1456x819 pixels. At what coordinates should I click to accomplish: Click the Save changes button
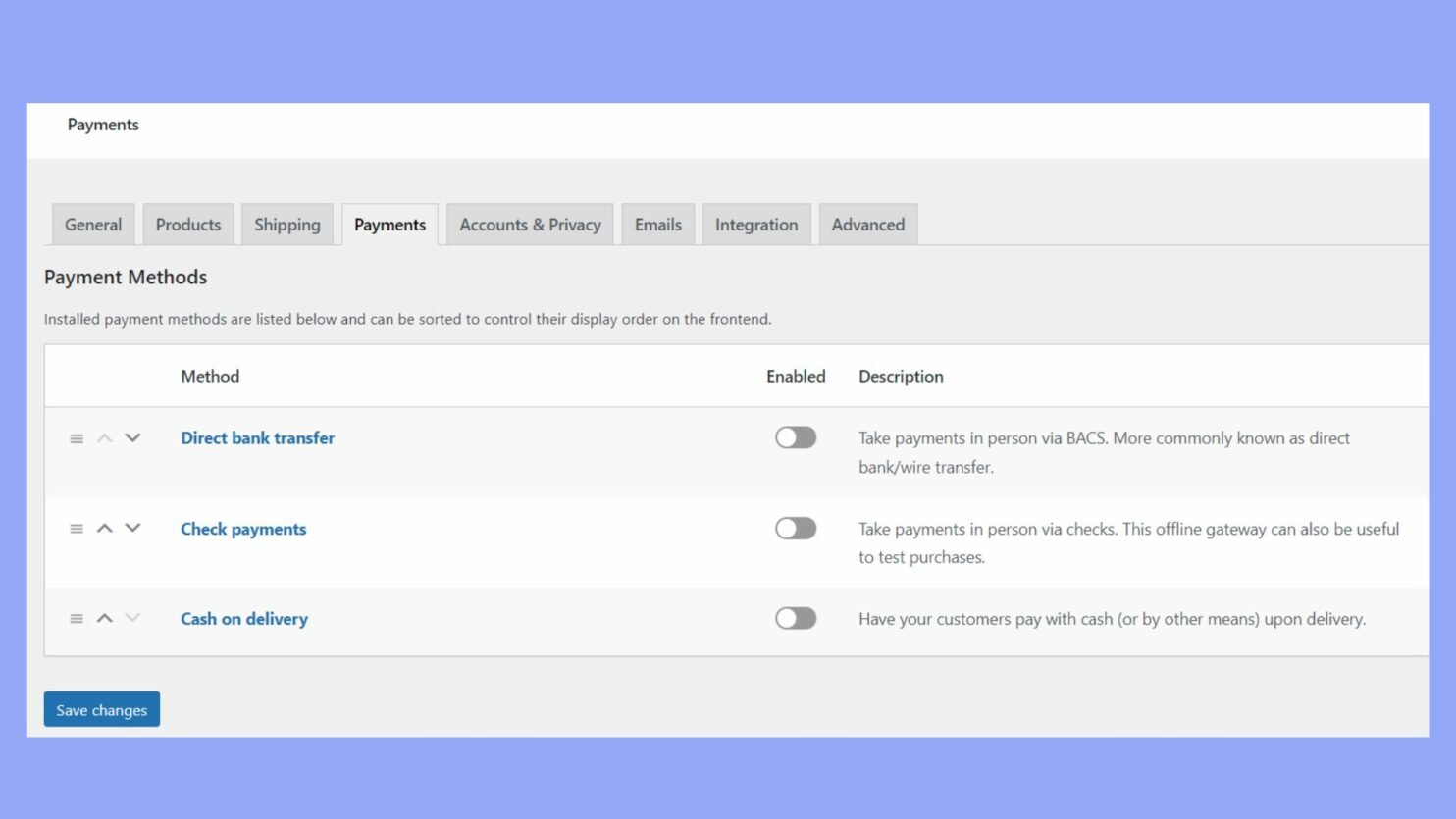click(101, 708)
